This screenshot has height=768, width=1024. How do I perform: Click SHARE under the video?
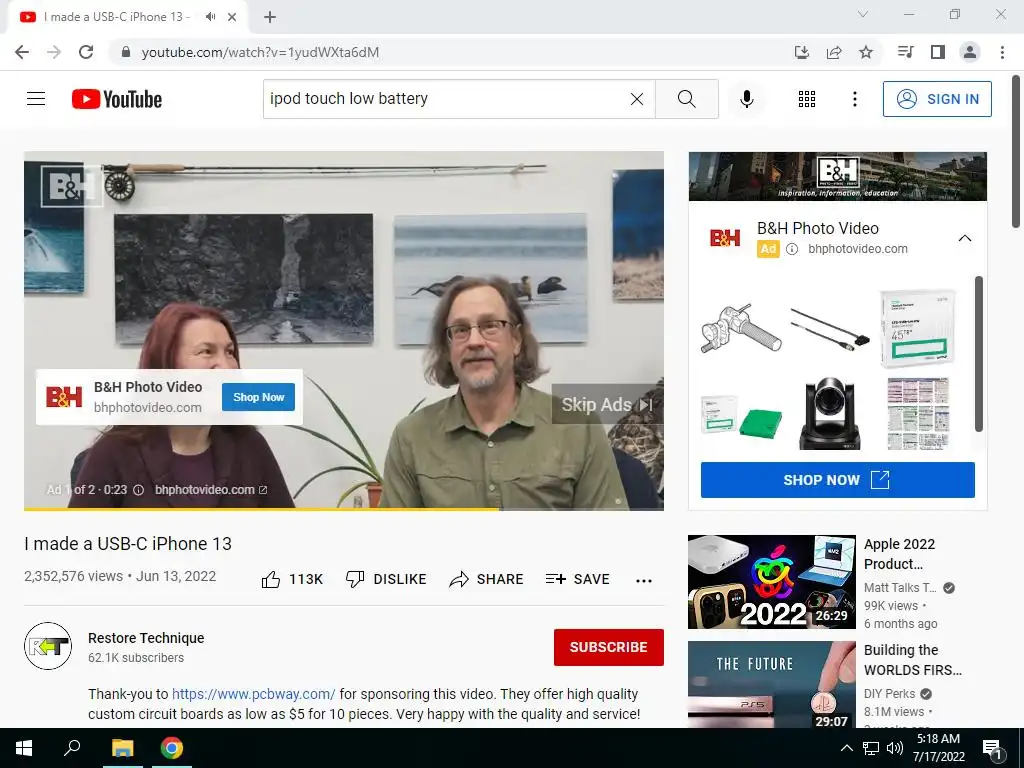coord(487,579)
